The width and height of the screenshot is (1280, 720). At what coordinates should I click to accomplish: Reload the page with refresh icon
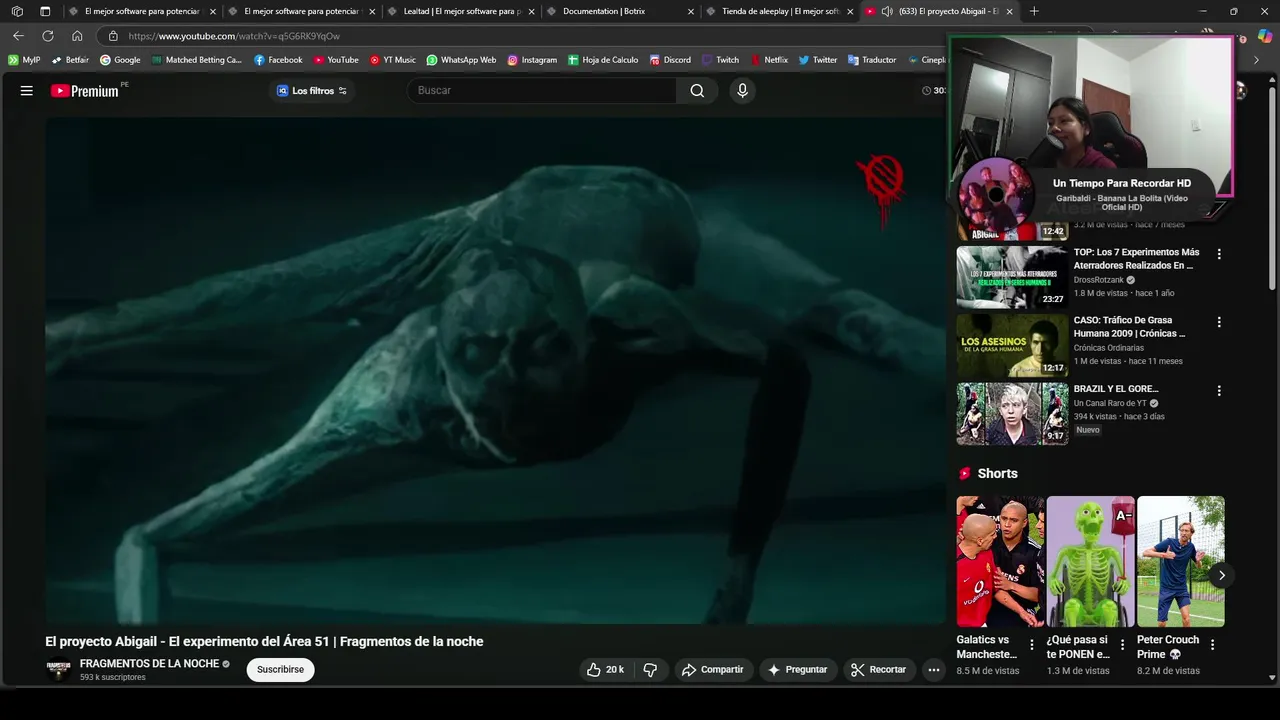pos(47,36)
